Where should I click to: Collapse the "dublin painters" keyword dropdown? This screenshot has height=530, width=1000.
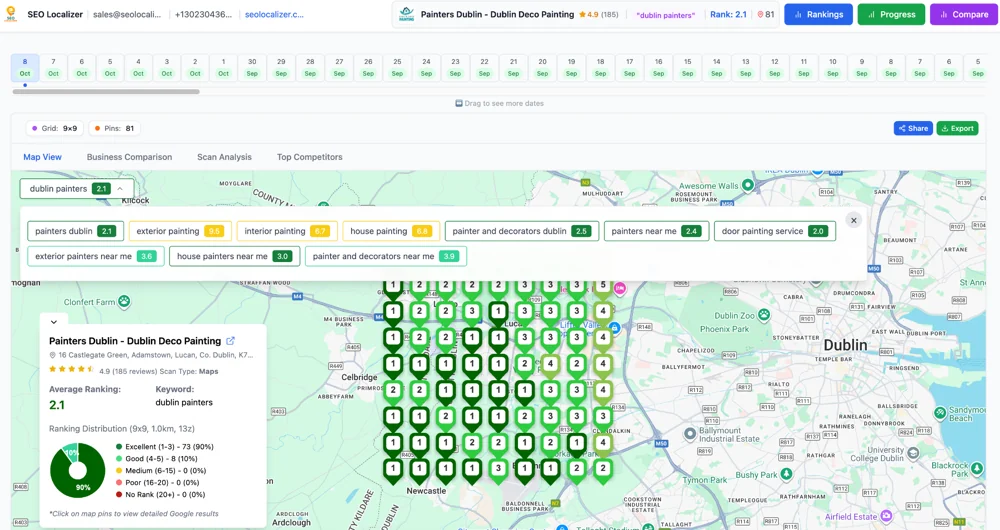tap(120, 188)
